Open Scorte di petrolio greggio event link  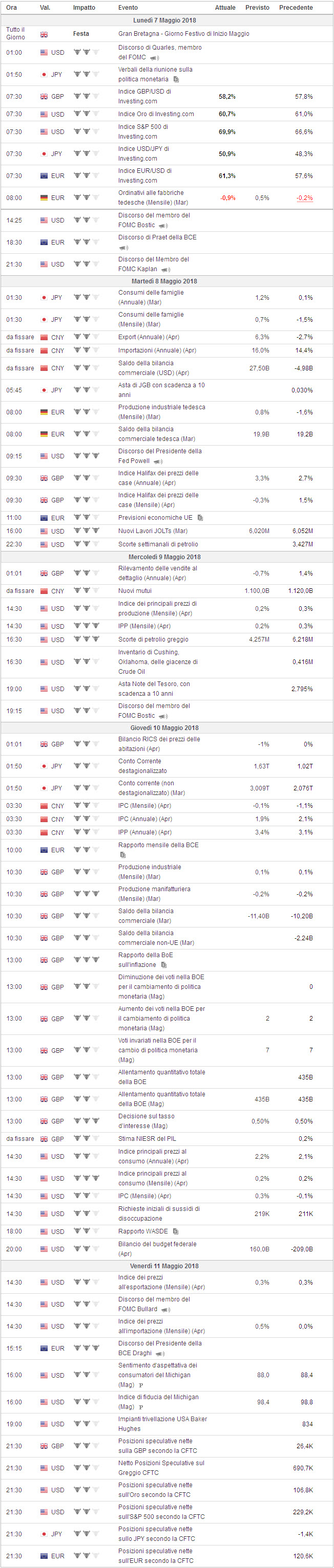click(x=154, y=640)
